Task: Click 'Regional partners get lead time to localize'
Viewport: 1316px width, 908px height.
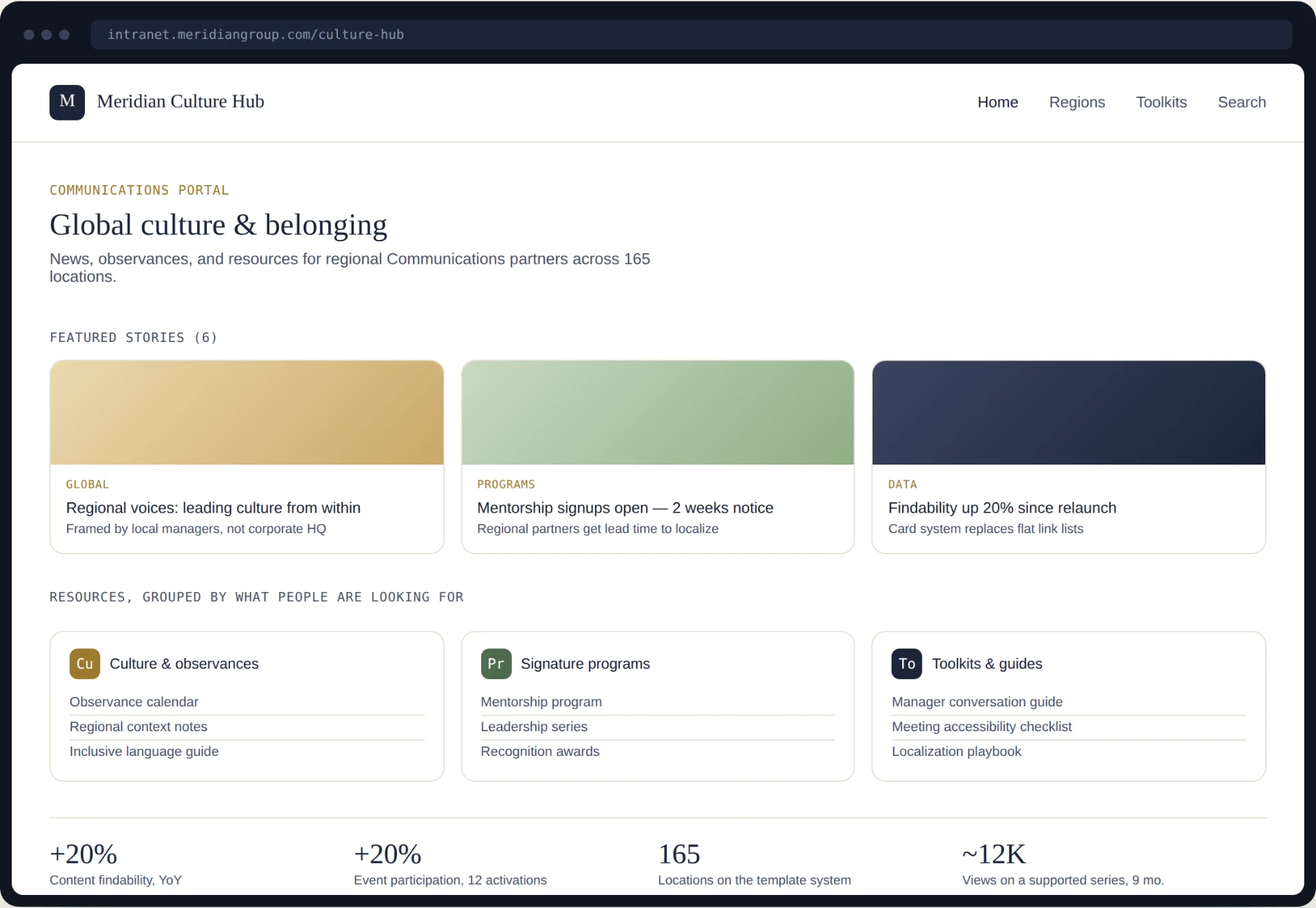Action: [598, 528]
